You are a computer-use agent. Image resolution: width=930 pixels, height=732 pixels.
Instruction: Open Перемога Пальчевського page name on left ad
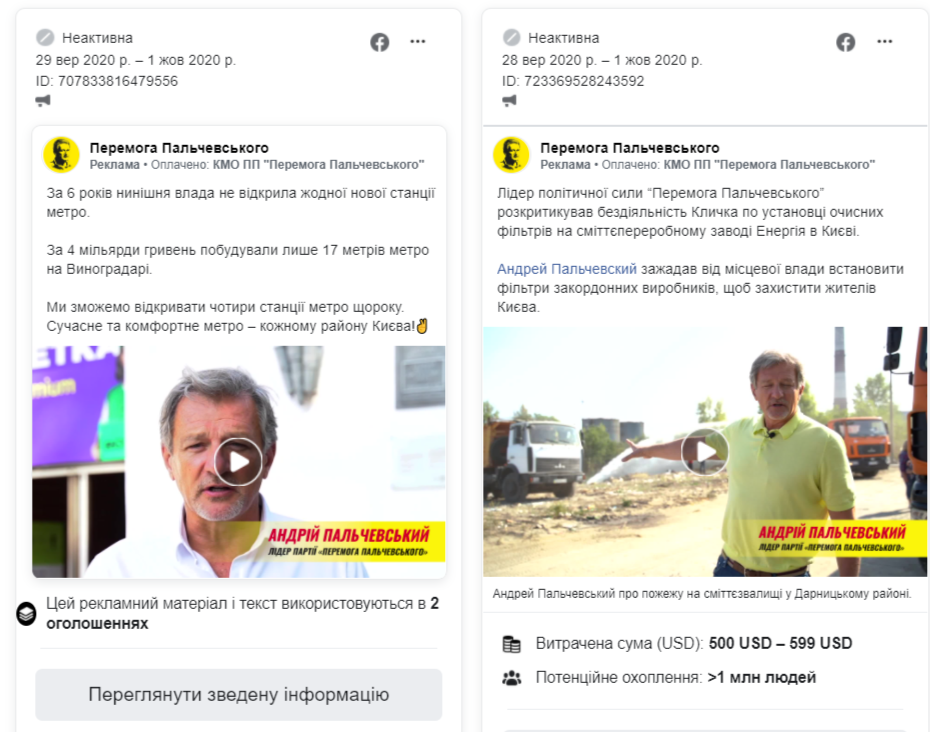(x=179, y=148)
